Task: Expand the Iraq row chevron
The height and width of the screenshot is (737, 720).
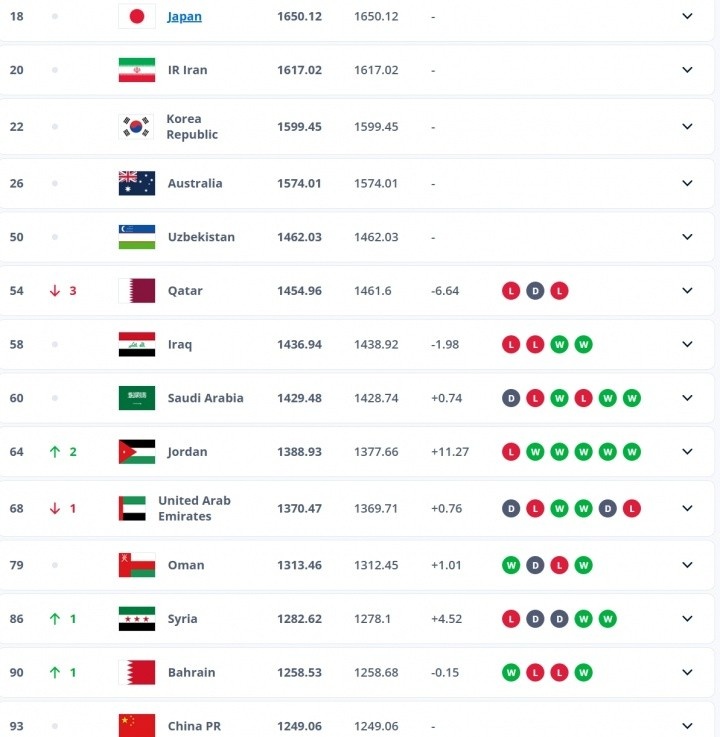Action: click(687, 344)
